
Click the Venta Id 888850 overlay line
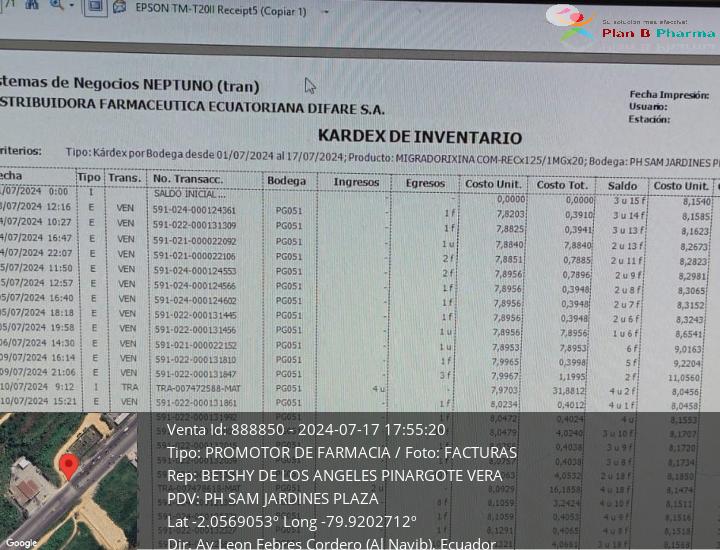click(306, 430)
